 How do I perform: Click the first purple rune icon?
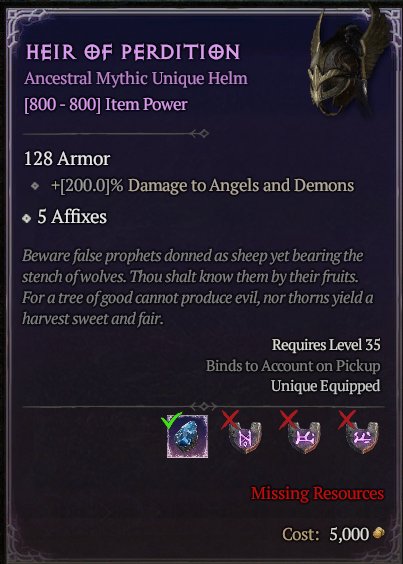coord(245,437)
